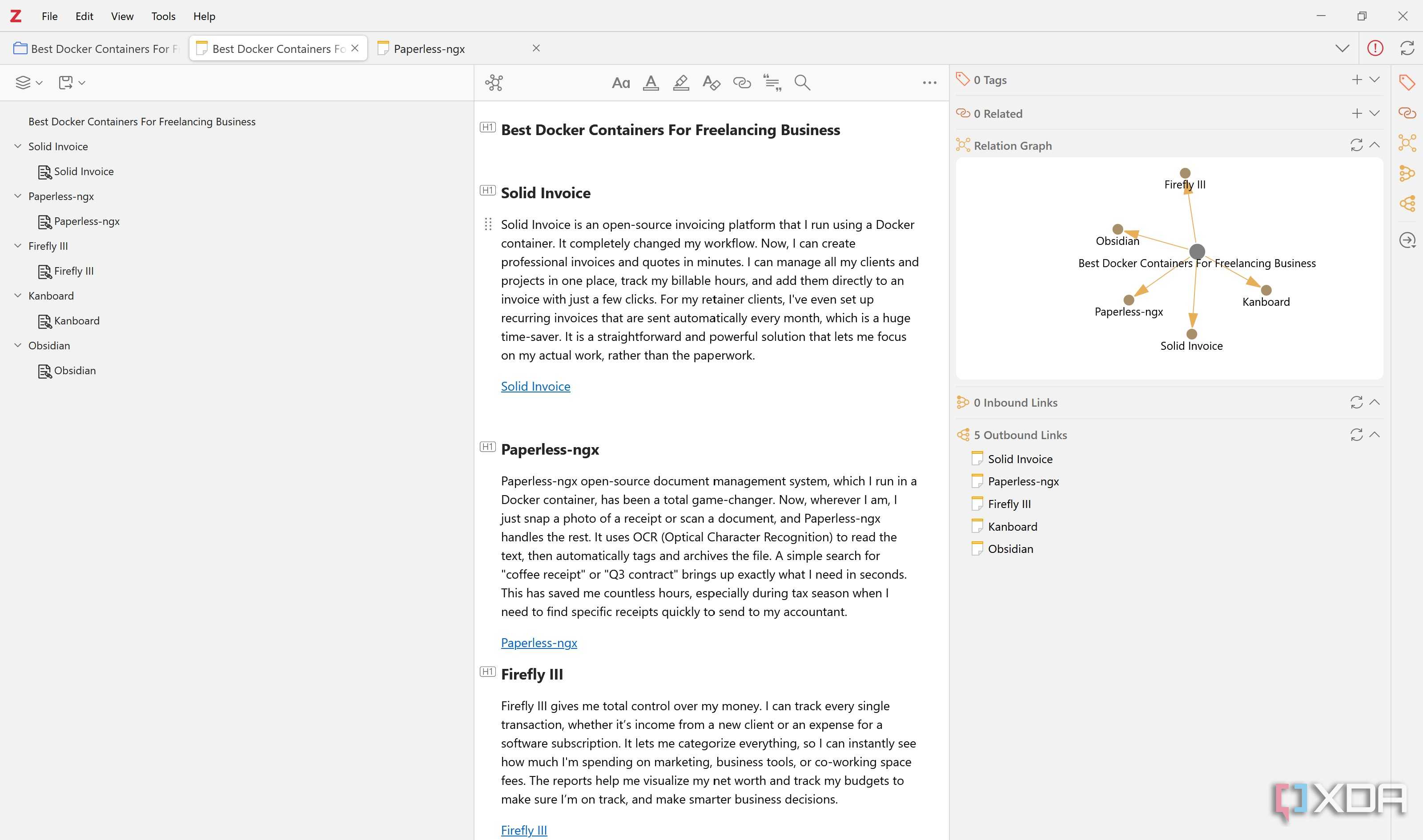Collapse the Outbound Links section
1423x840 pixels.
(x=1374, y=435)
